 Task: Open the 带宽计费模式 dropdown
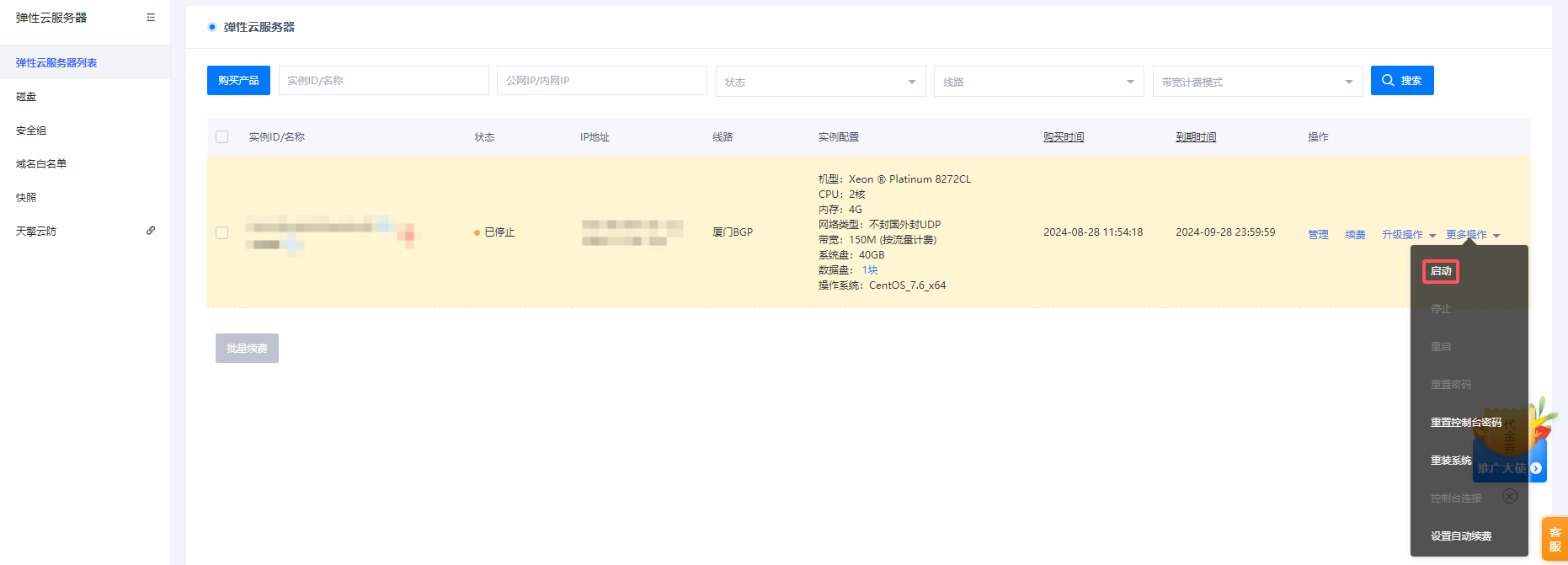click(x=1256, y=82)
